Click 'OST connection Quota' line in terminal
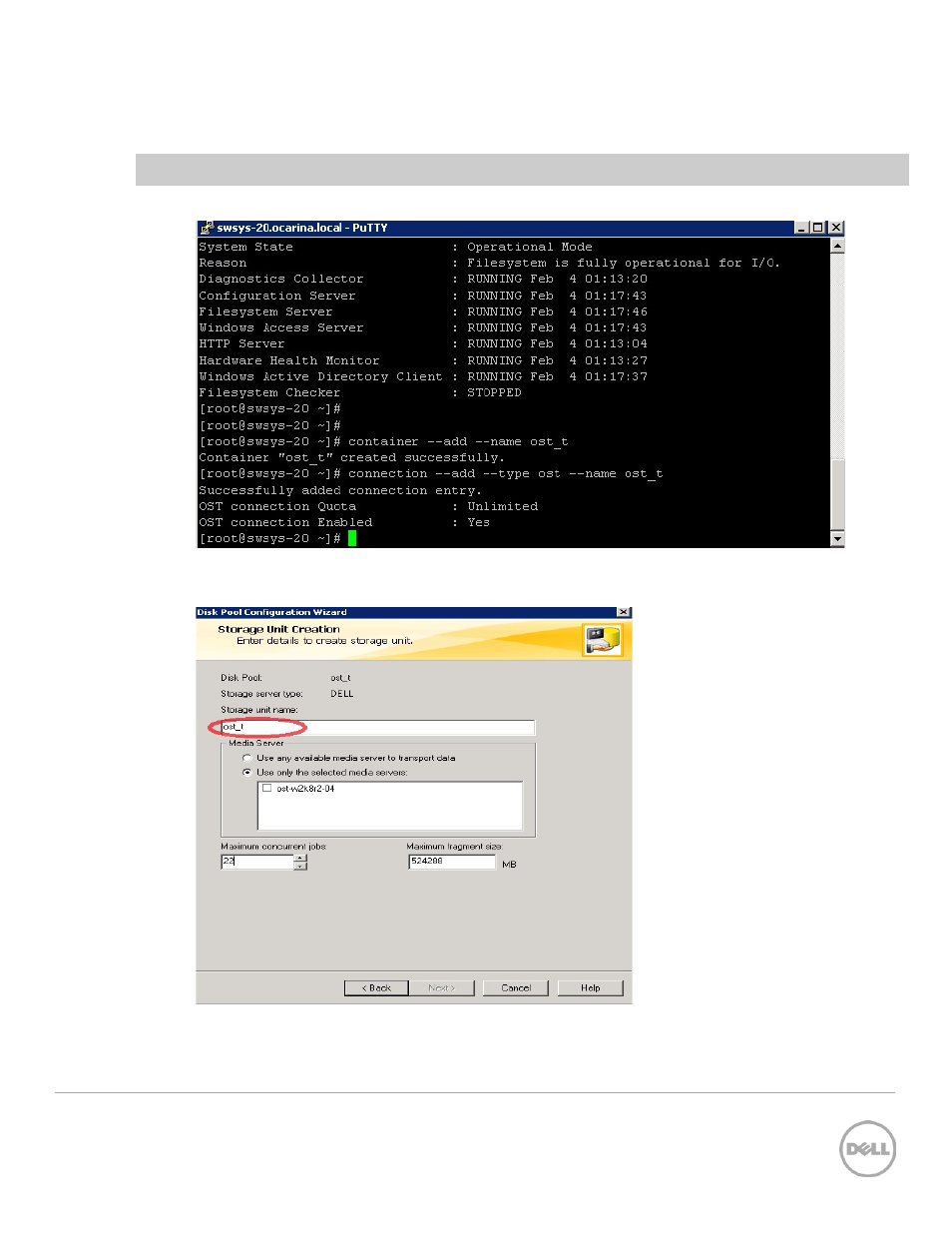 368,506
